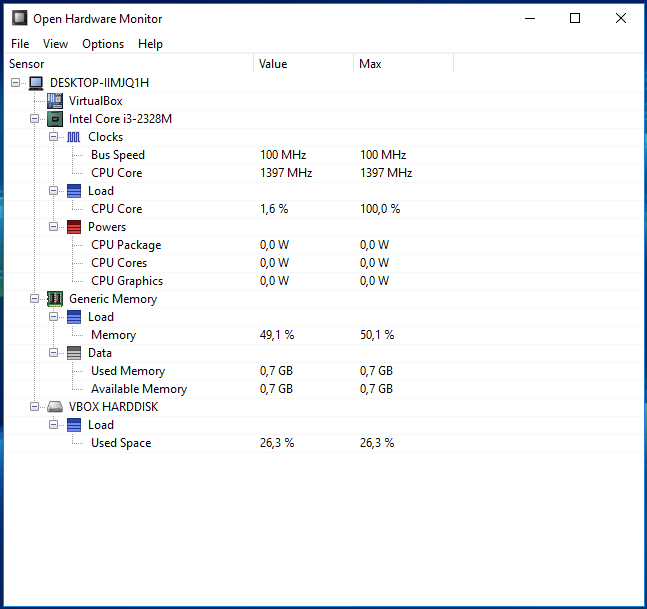Screen dimensions: 647x609
Task: Click the Generic Memory RAM icon
Action: click(x=55, y=299)
